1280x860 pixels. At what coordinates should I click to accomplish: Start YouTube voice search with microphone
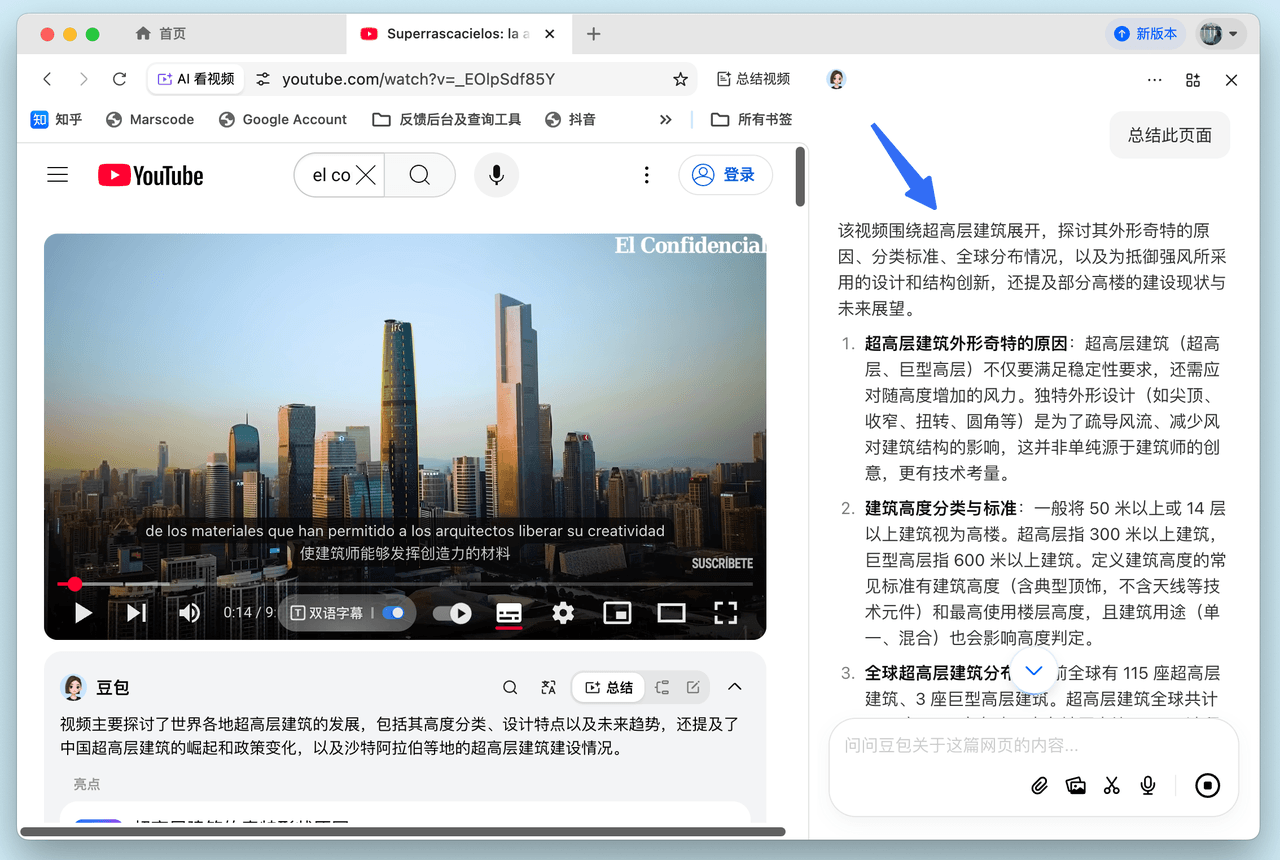click(496, 176)
